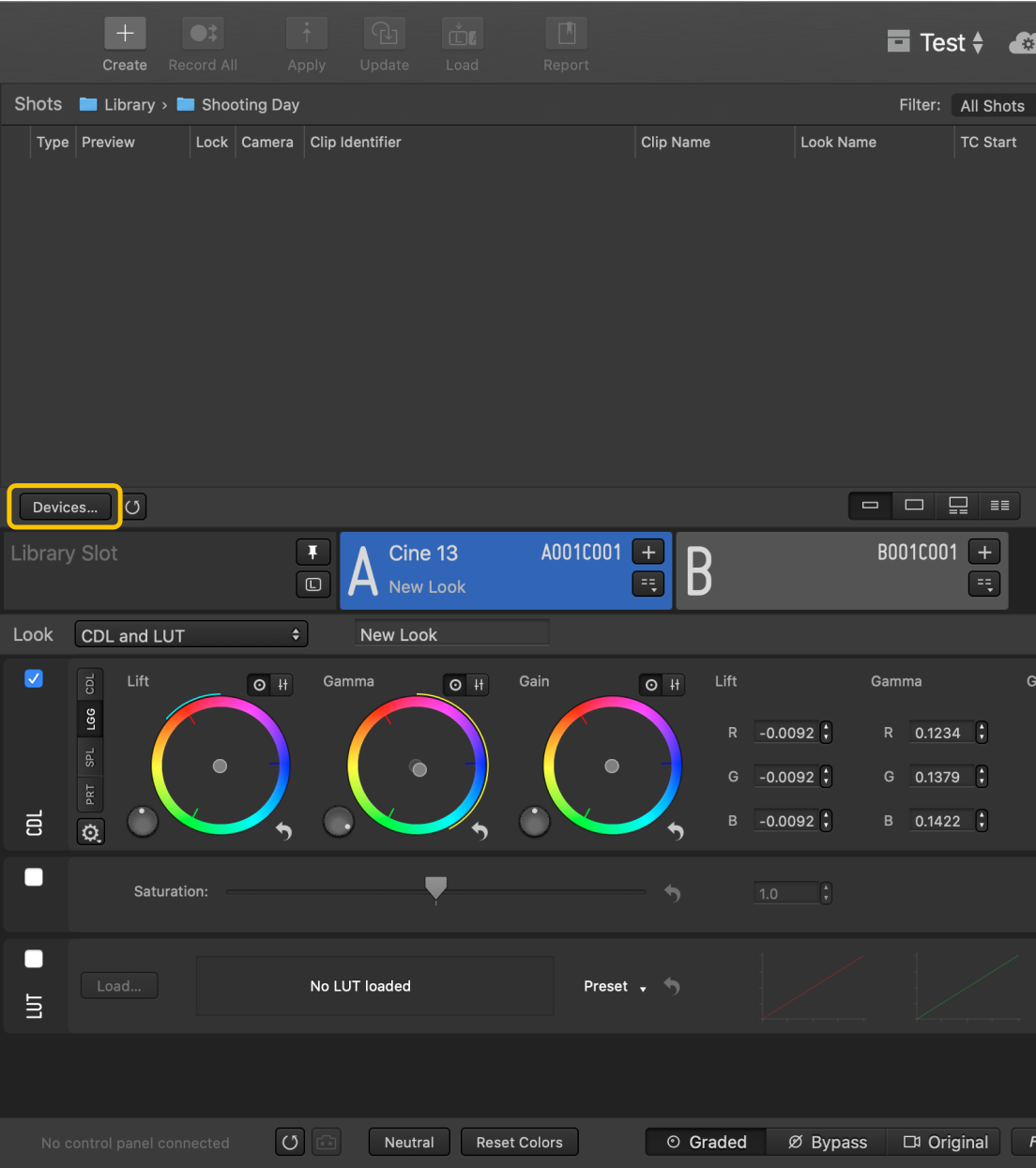Reset the saturation with the undo arrow
The width and height of the screenshot is (1036, 1168).
[672, 893]
